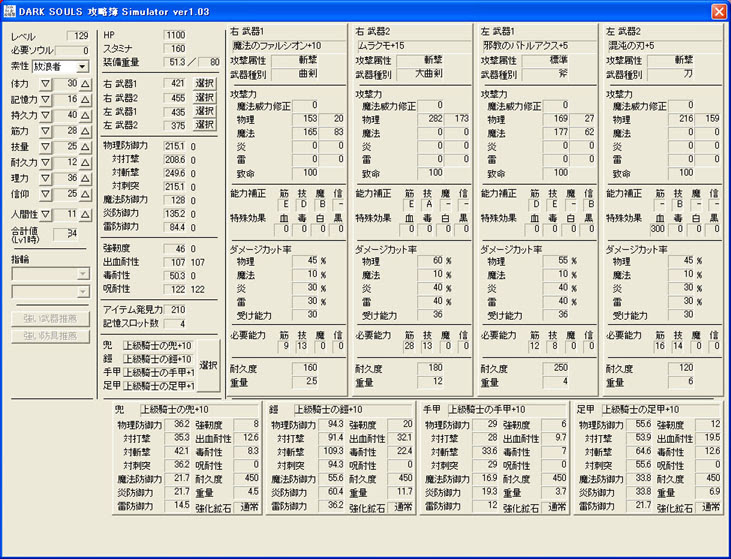Image resolution: width=731 pixels, height=559 pixels.
Task: Increase 体力 stat with up arrow
Action: (x=85, y=84)
